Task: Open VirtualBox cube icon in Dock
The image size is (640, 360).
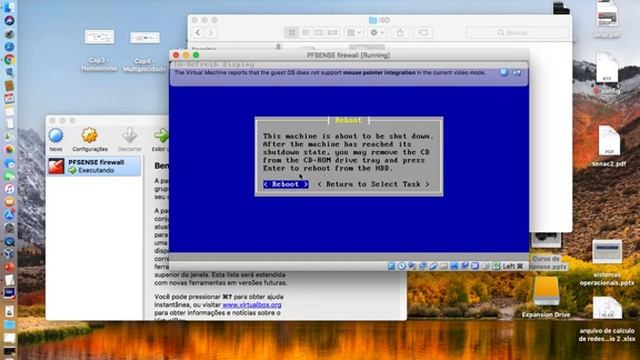Action: point(9,254)
